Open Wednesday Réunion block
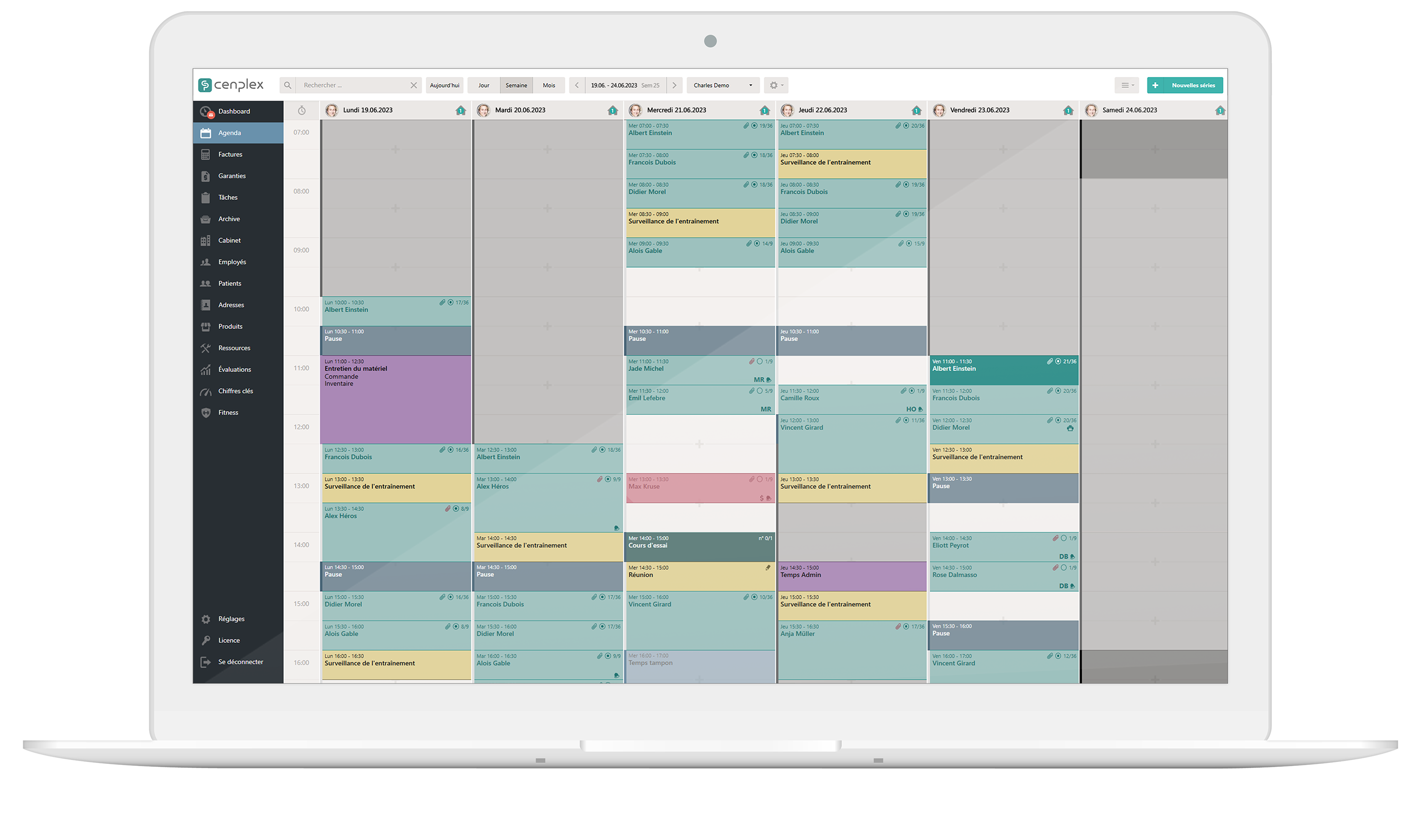Viewport: 1421px width, 840px height. tap(700, 577)
